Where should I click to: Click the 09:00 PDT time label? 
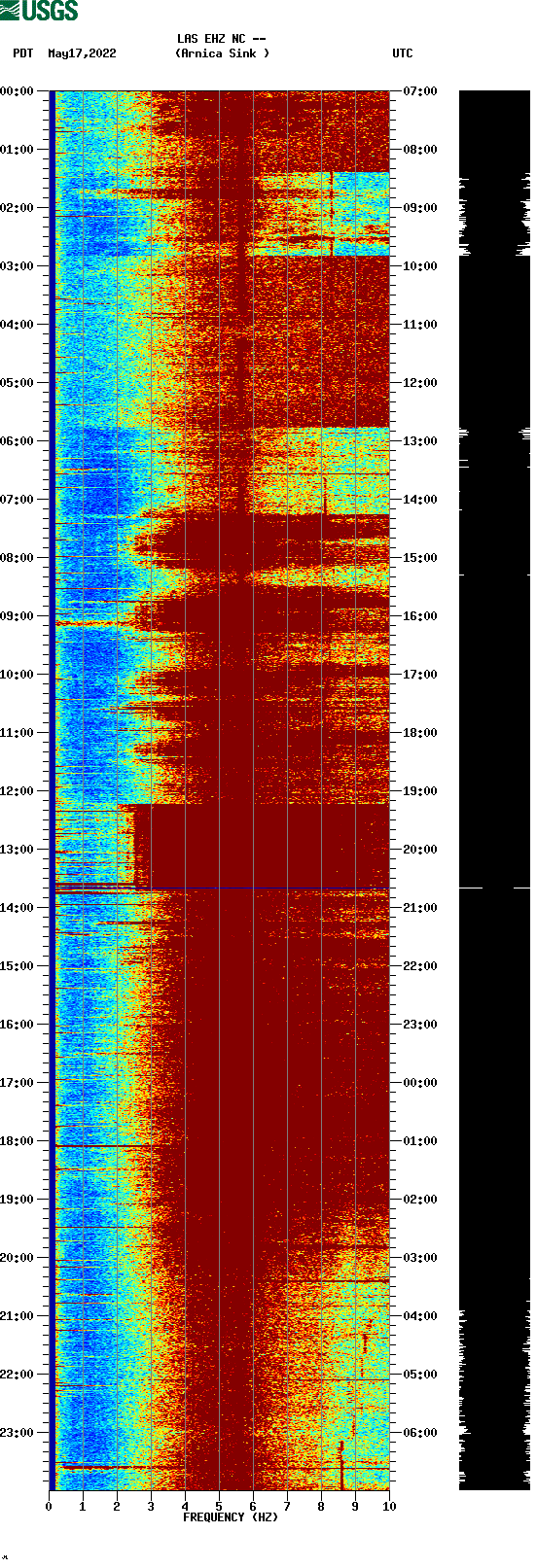tap(18, 616)
